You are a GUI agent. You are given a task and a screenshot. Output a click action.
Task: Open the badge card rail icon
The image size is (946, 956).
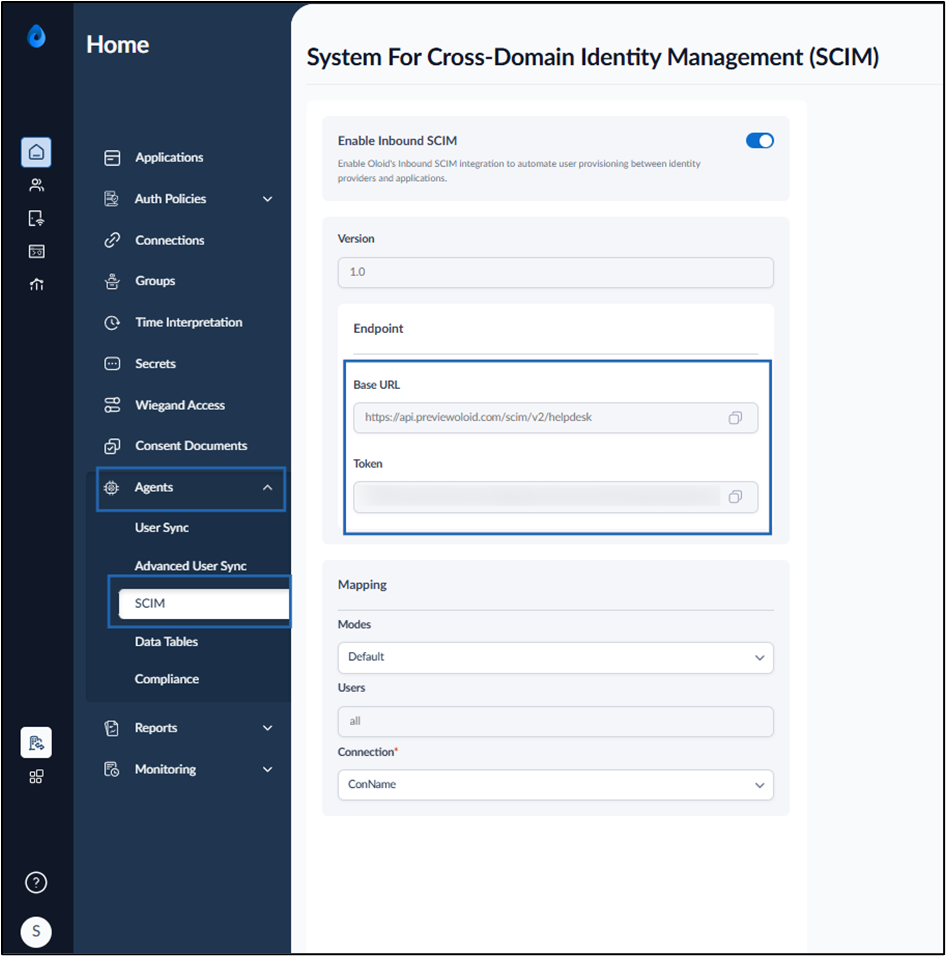point(37,251)
